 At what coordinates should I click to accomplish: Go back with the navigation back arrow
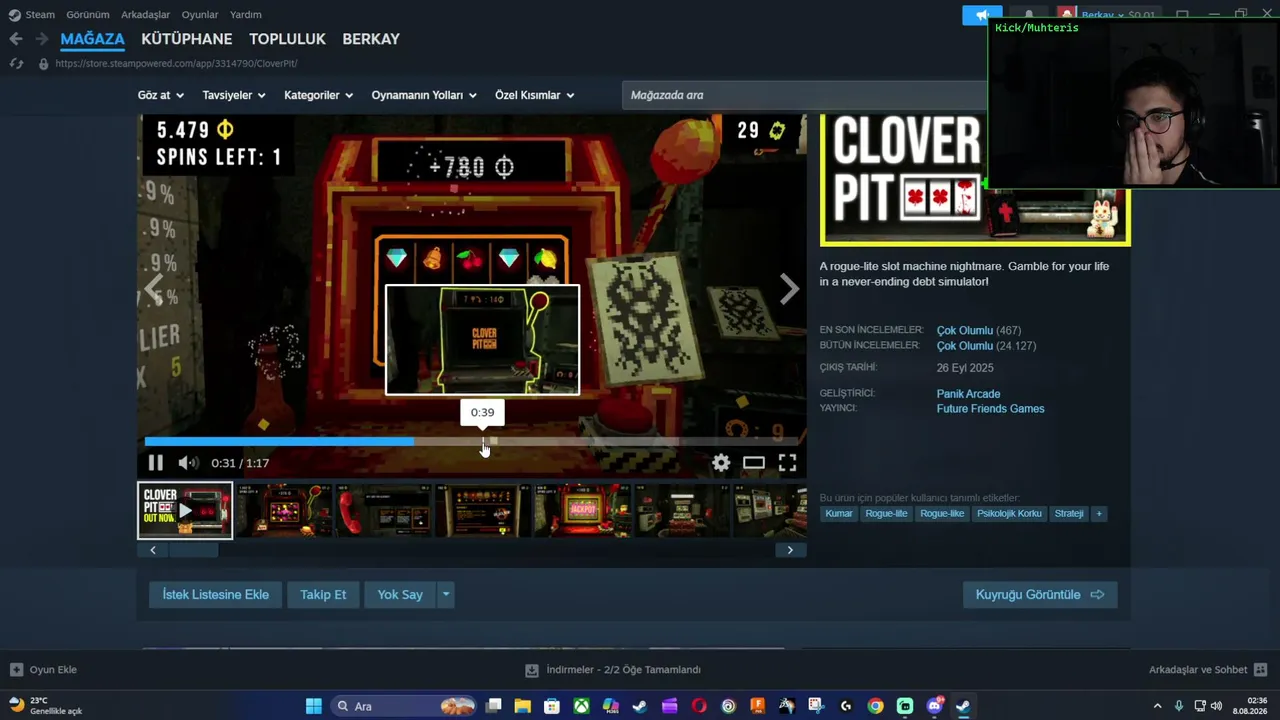click(16, 39)
